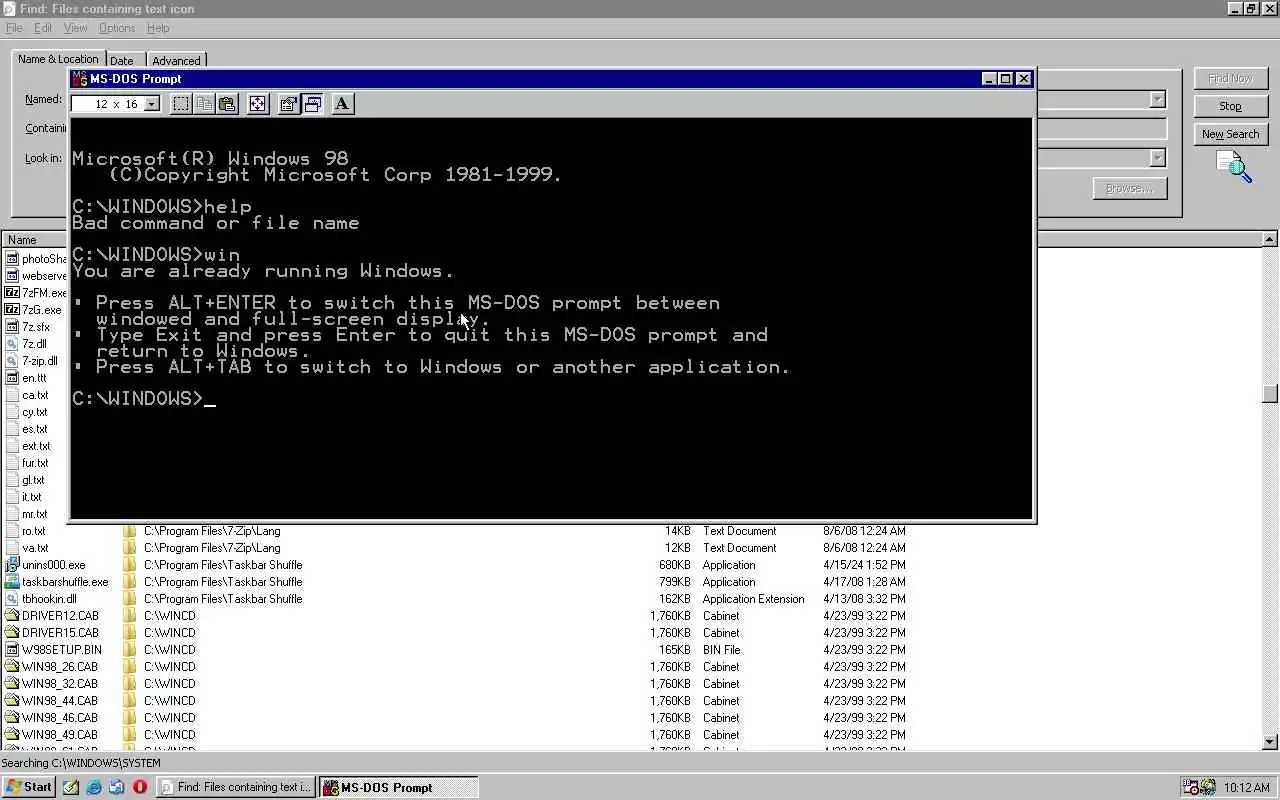Click the Stop button
Image resolution: width=1280 pixels, height=800 pixels.
click(x=1230, y=106)
